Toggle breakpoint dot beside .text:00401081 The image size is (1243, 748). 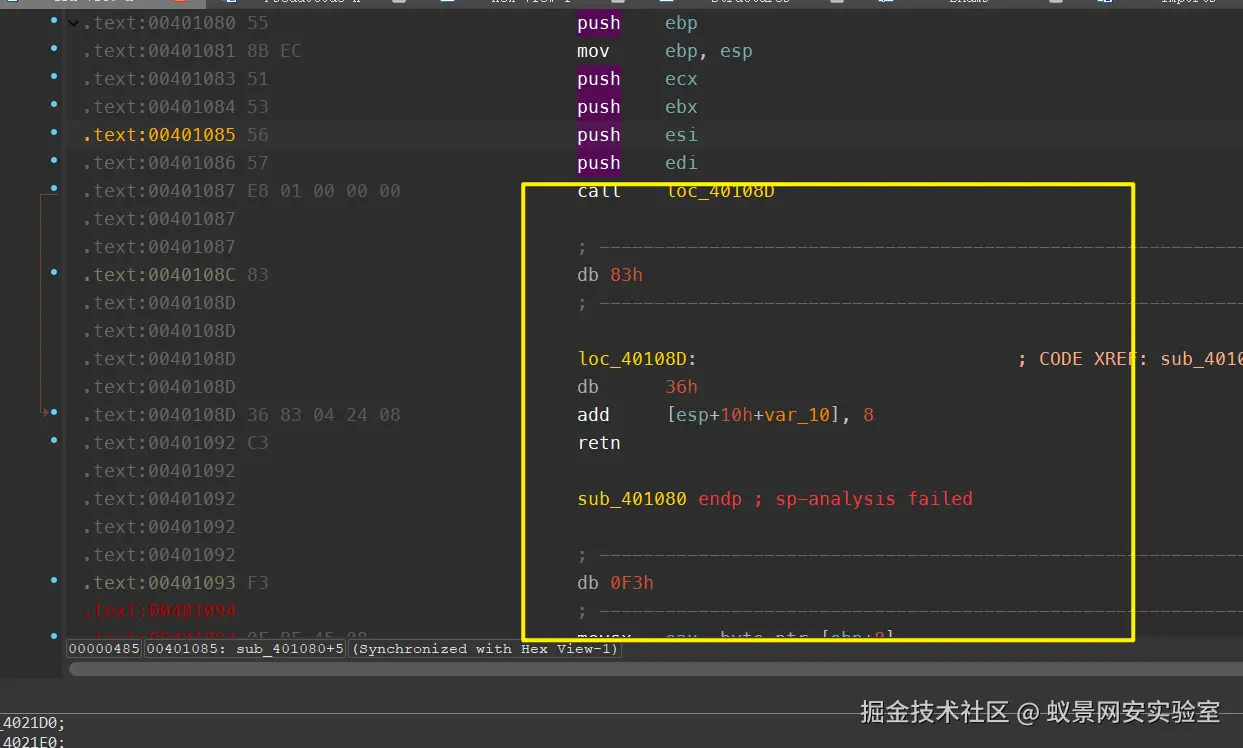pos(54,48)
